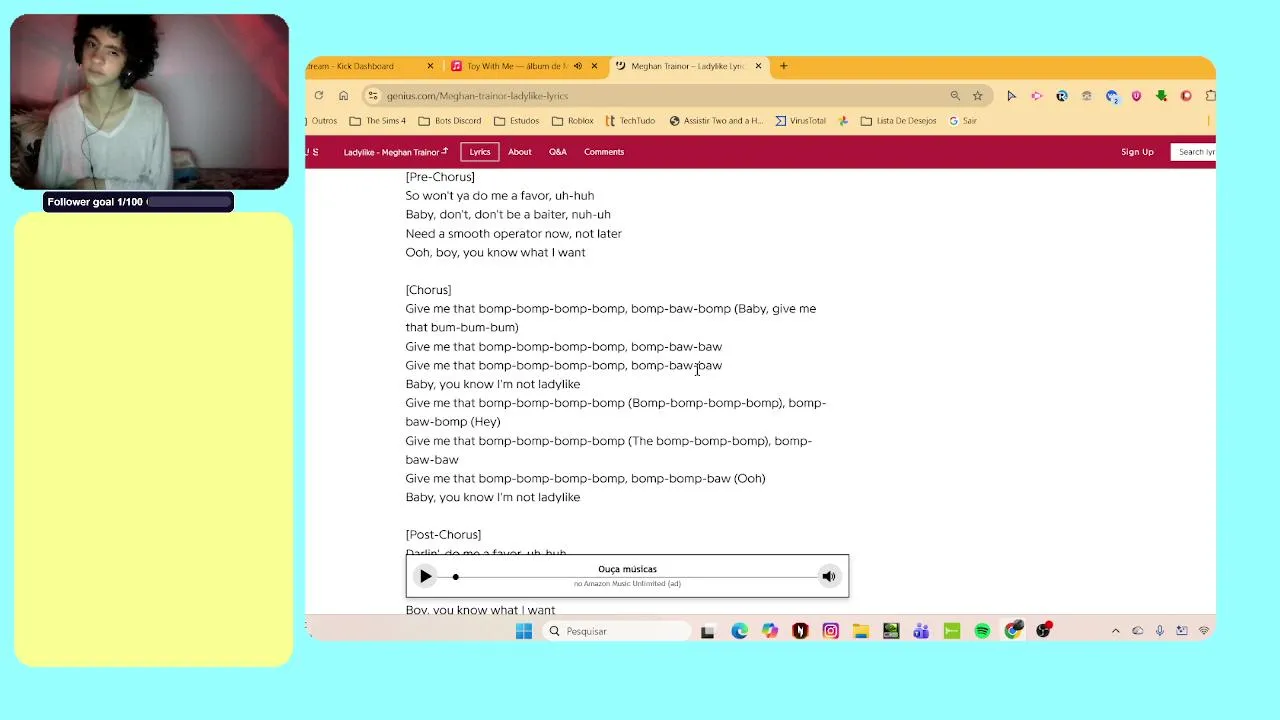Viewport: 1280px width, 720px height.
Task: Bookmark this page with the star icon
Action: [x=978, y=96]
